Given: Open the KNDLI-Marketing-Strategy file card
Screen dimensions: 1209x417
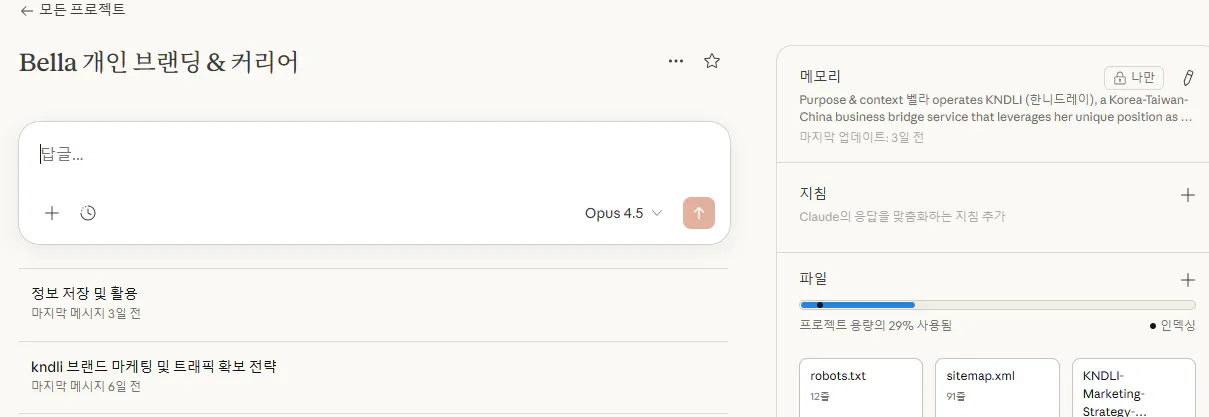Looking at the screenshot, I should click(x=1133, y=390).
